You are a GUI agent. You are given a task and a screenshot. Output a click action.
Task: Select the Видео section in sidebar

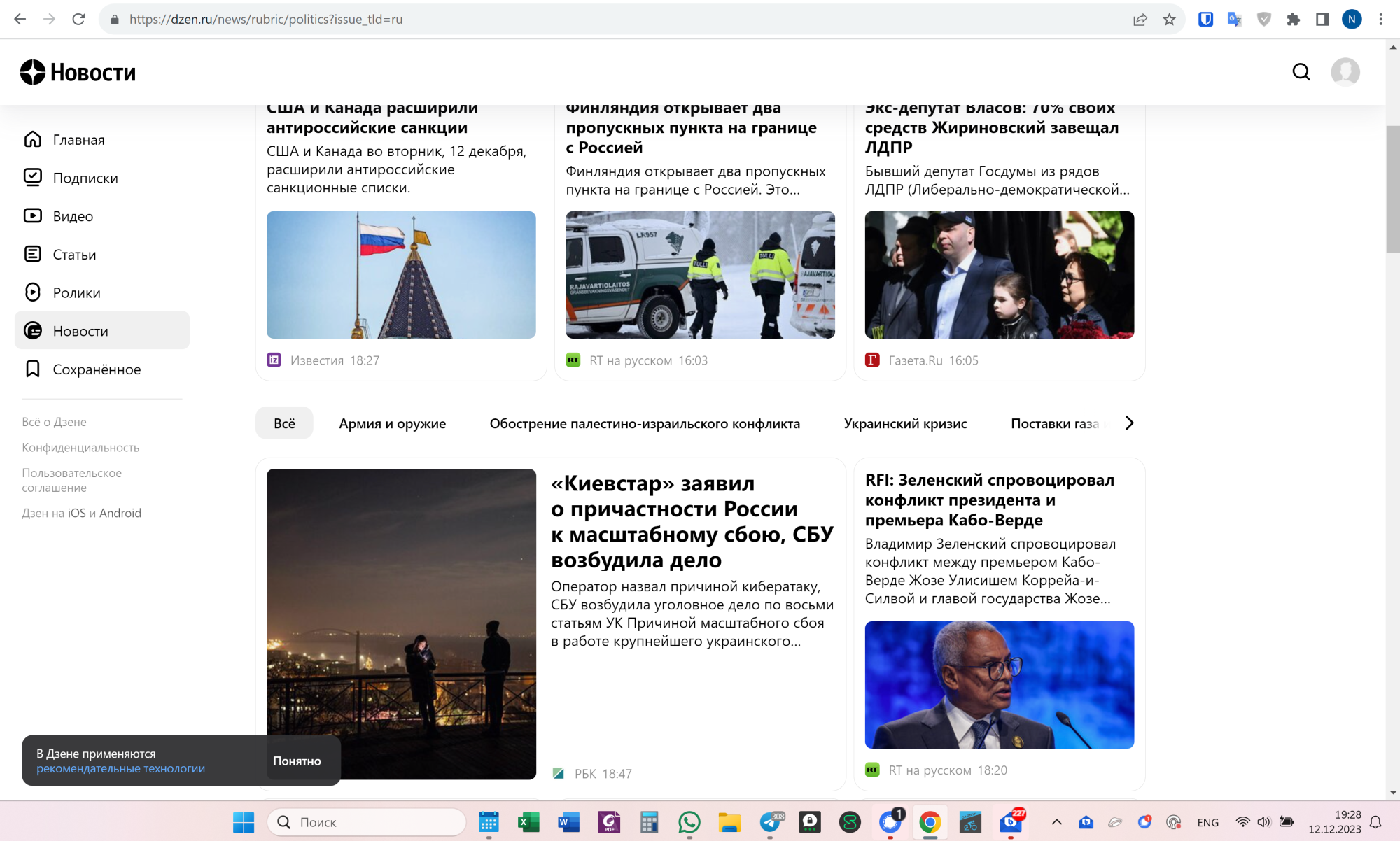click(x=71, y=215)
